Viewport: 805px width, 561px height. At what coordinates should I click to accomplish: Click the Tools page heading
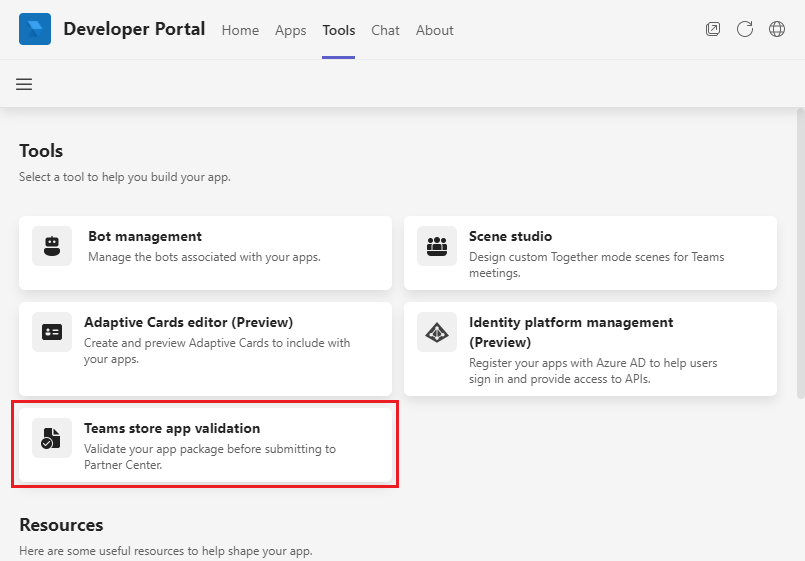click(x=41, y=151)
